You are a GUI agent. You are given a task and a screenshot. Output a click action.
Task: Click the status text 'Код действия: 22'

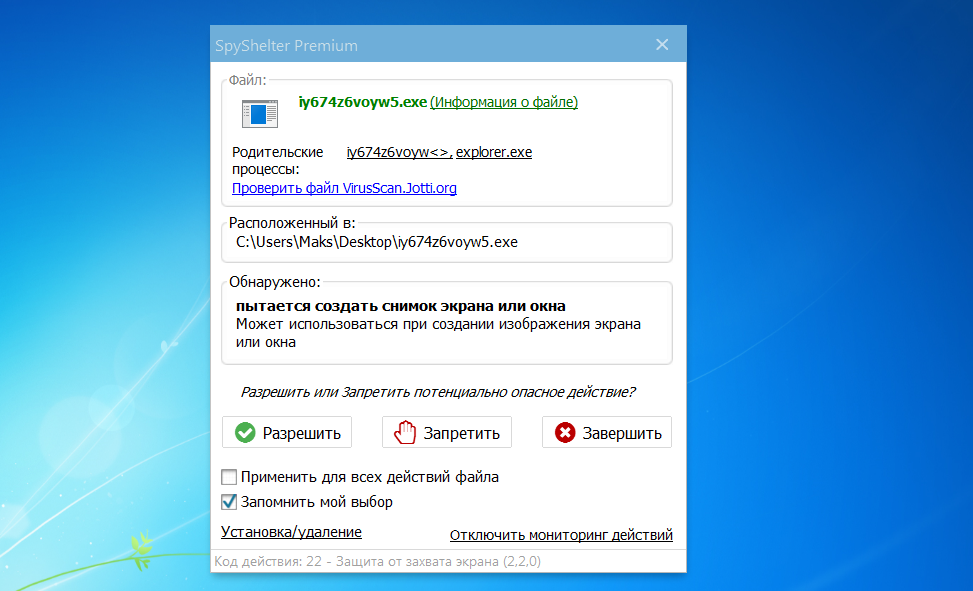(268, 562)
